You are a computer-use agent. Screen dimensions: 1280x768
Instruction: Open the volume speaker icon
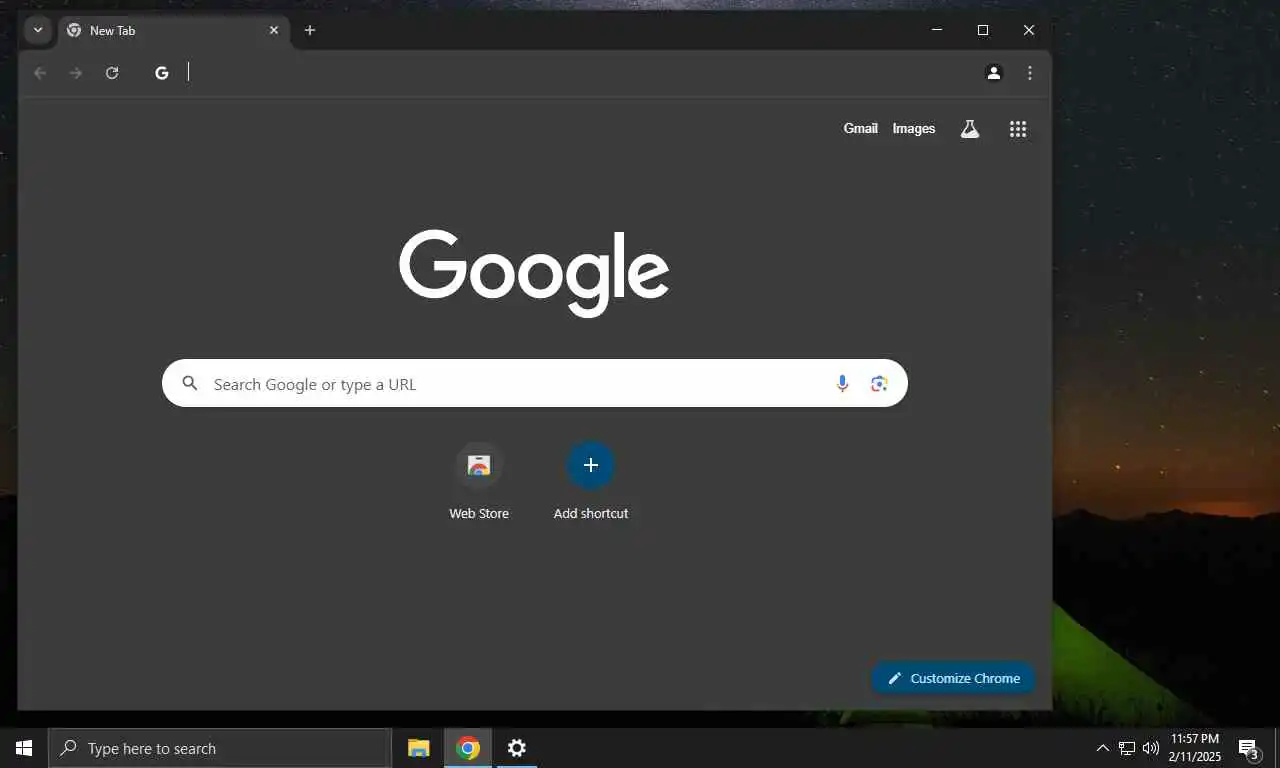[x=1151, y=748]
